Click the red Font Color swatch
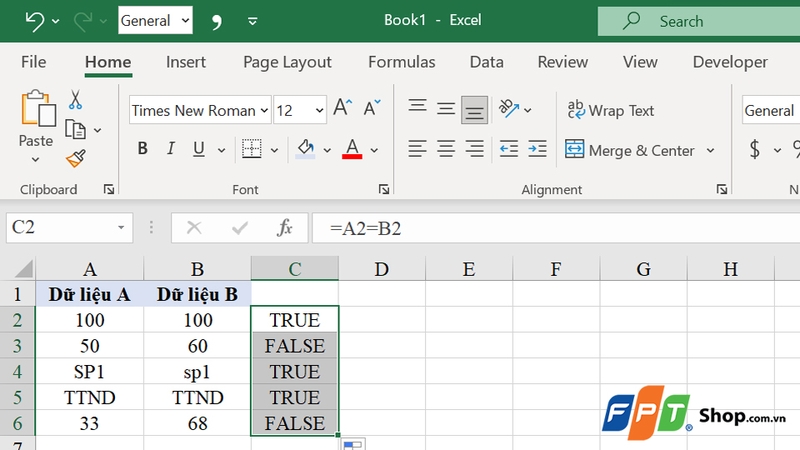The image size is (800, 450). point(351,150)
